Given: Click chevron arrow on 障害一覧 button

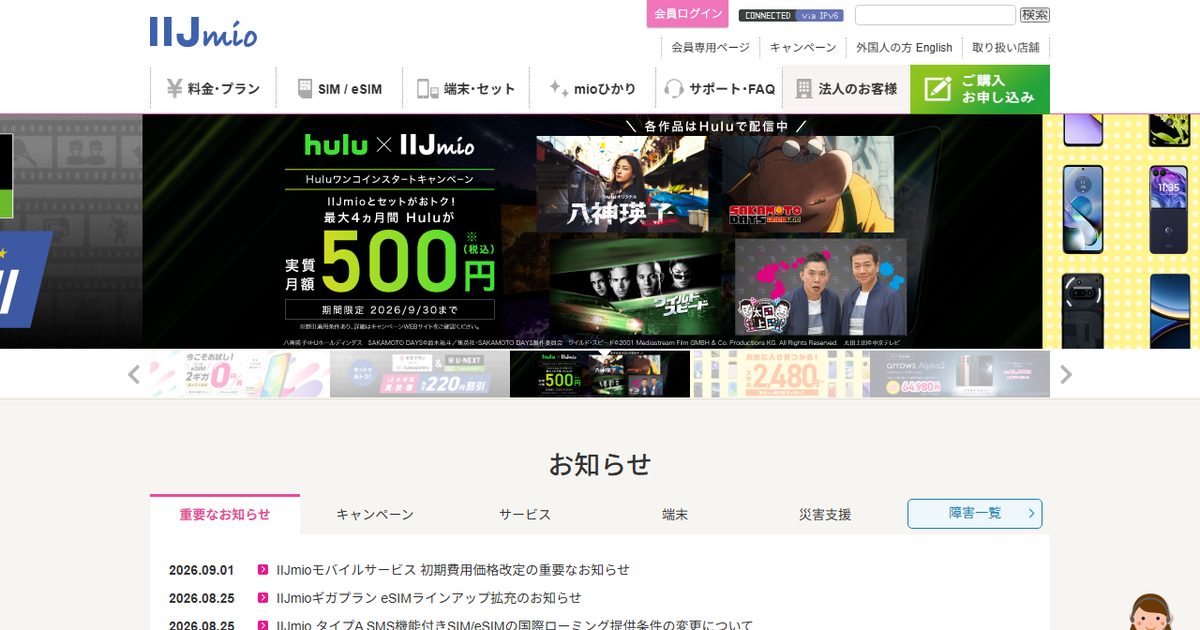Looking at the screenshot, I should pyautogui.click(x=1031, y=514).
